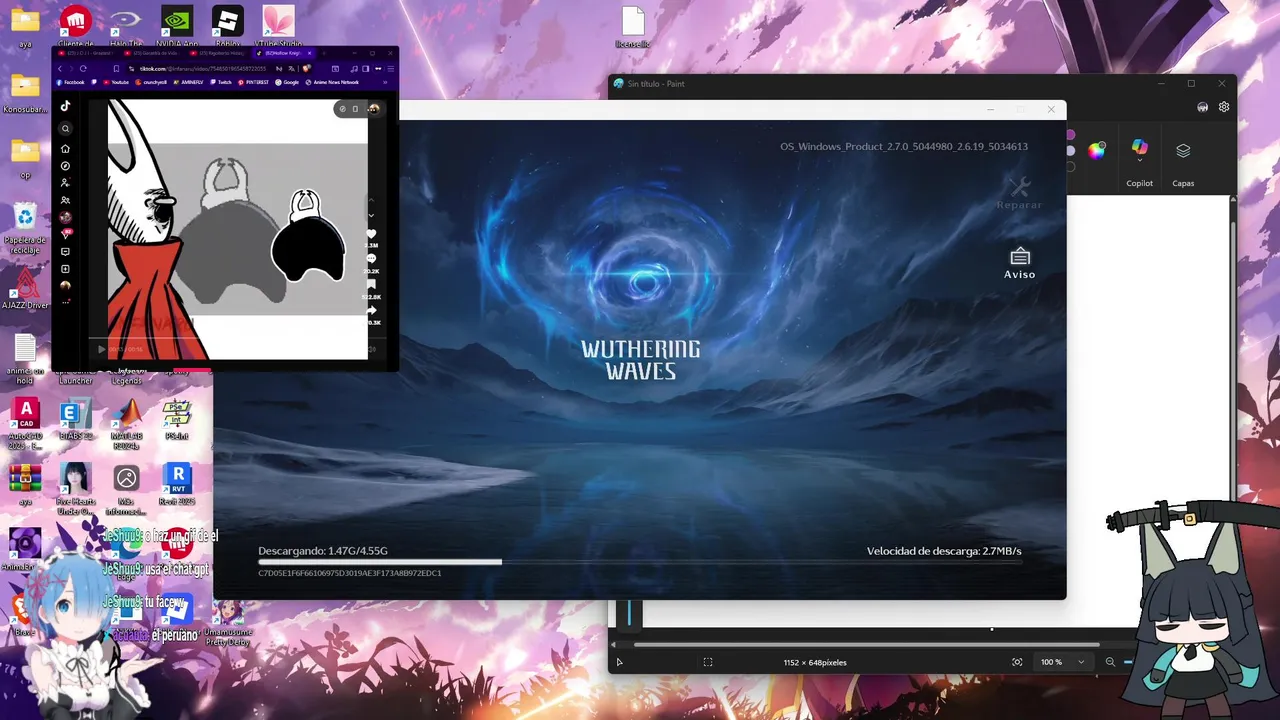The image size is (1280, 720).
Task: Select VTube Studio desktop shortcut
Action: [279, 27]
